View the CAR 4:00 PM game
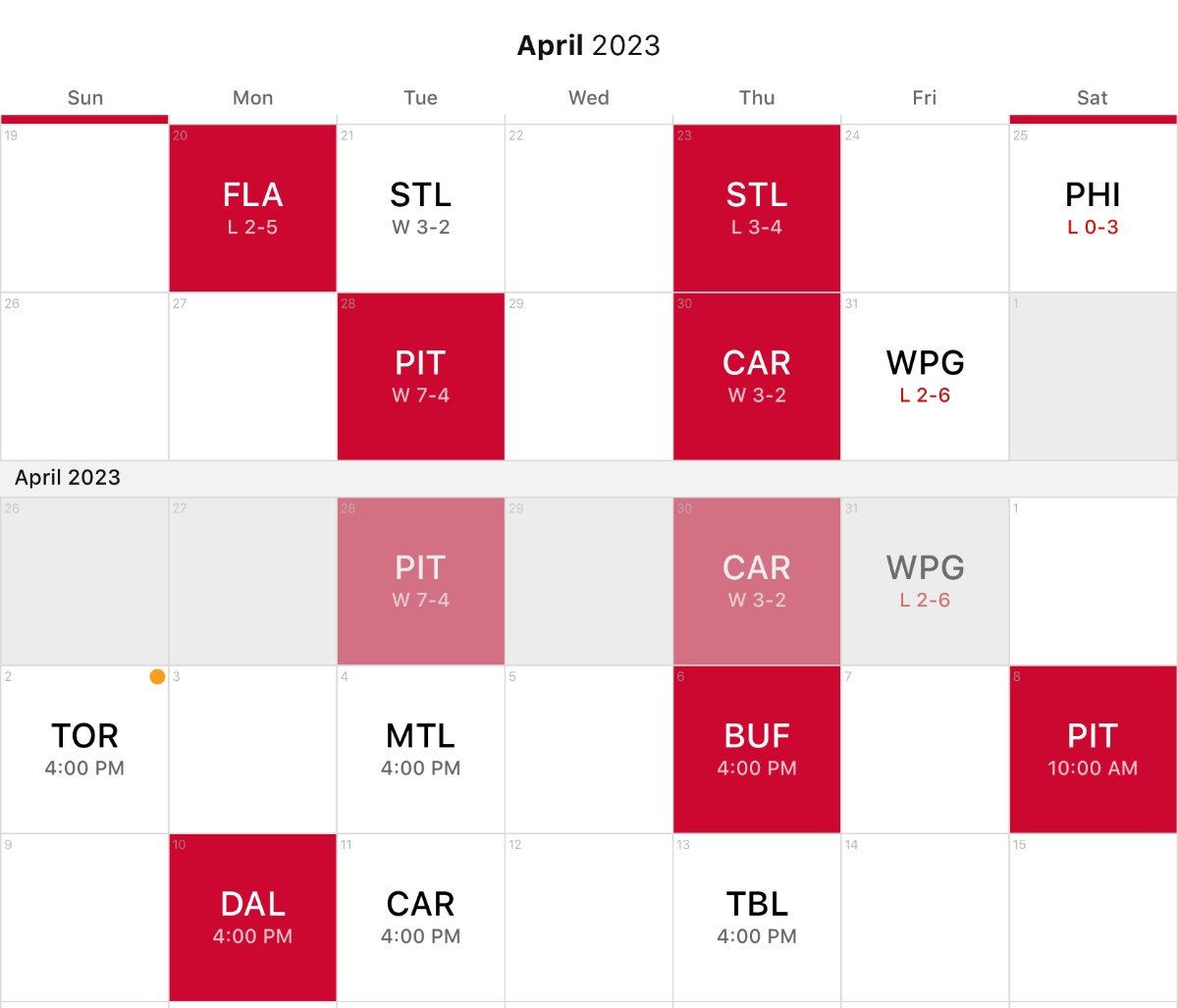Viewport: 1178px width, 1008px height. [420, 918]
